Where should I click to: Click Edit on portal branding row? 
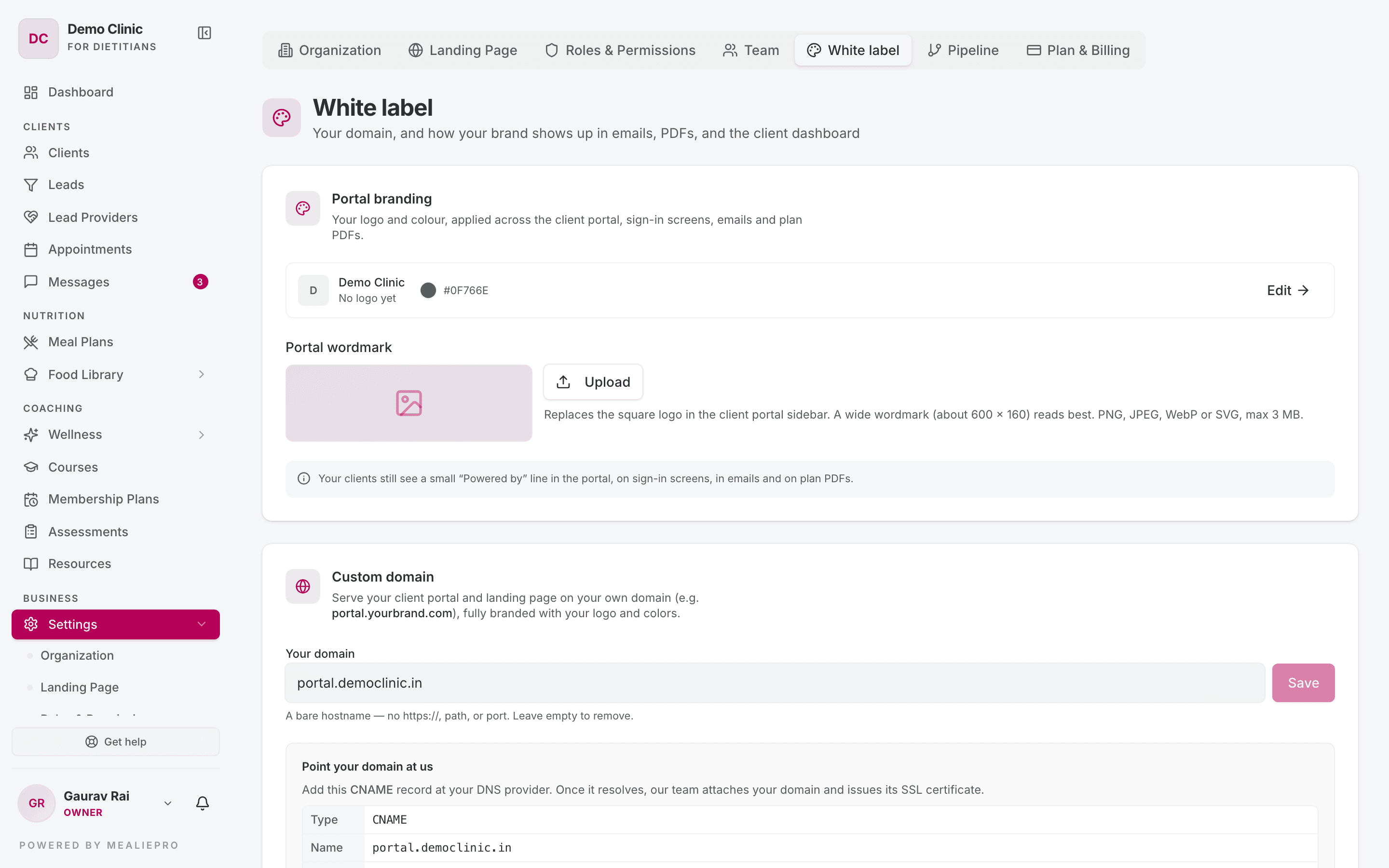(x=1287, y=290)
